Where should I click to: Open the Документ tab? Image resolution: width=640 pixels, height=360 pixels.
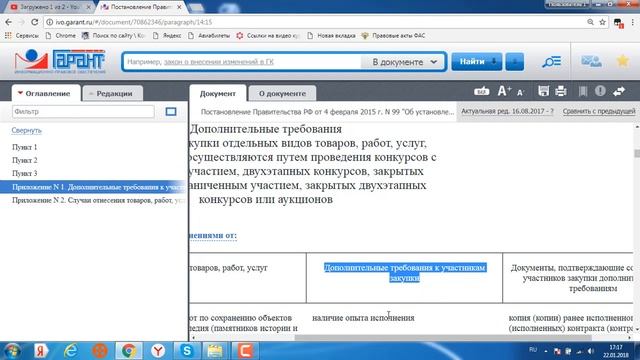(x=218, y=93)
